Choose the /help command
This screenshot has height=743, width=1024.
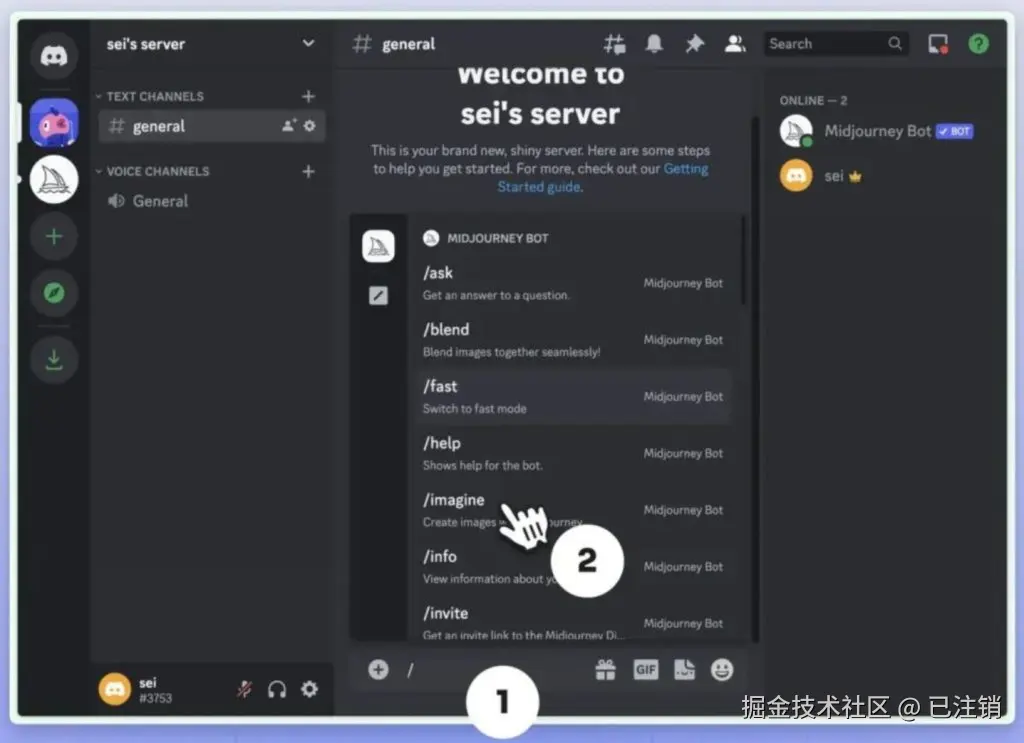click(x=573, y=454)
